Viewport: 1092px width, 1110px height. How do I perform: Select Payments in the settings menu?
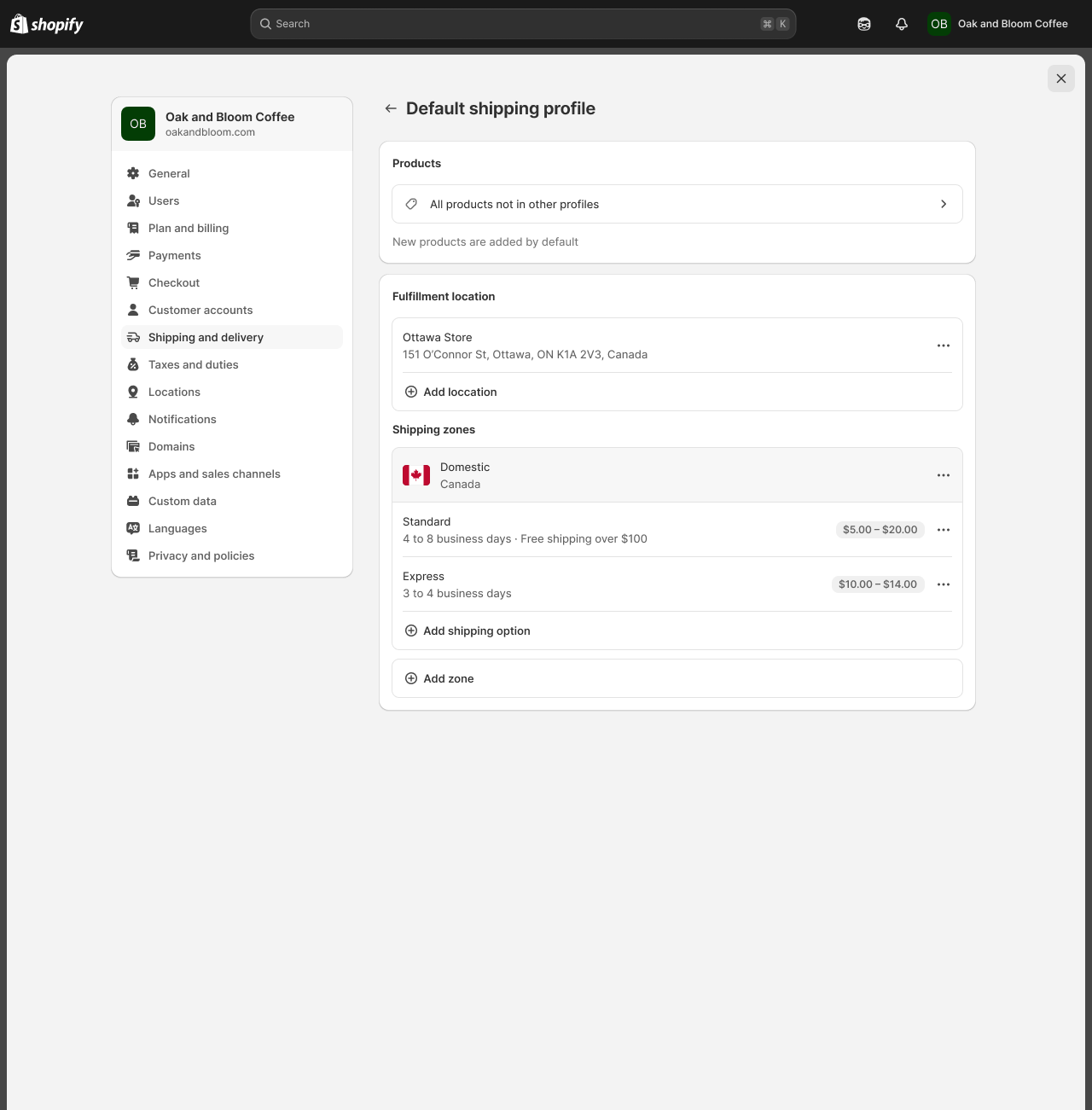pos(232,255)
